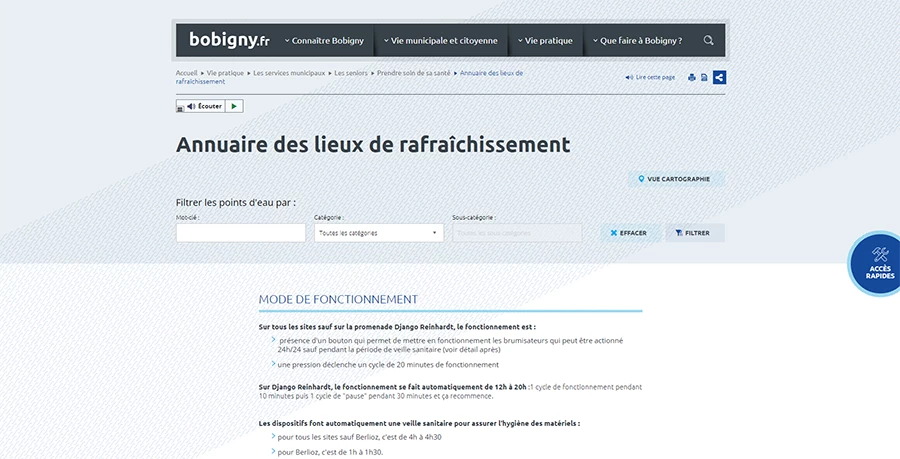The width and height of the screenshot is (900, 459).
Task: Click the Filtrer button
Action: click(x=694, y=233)
